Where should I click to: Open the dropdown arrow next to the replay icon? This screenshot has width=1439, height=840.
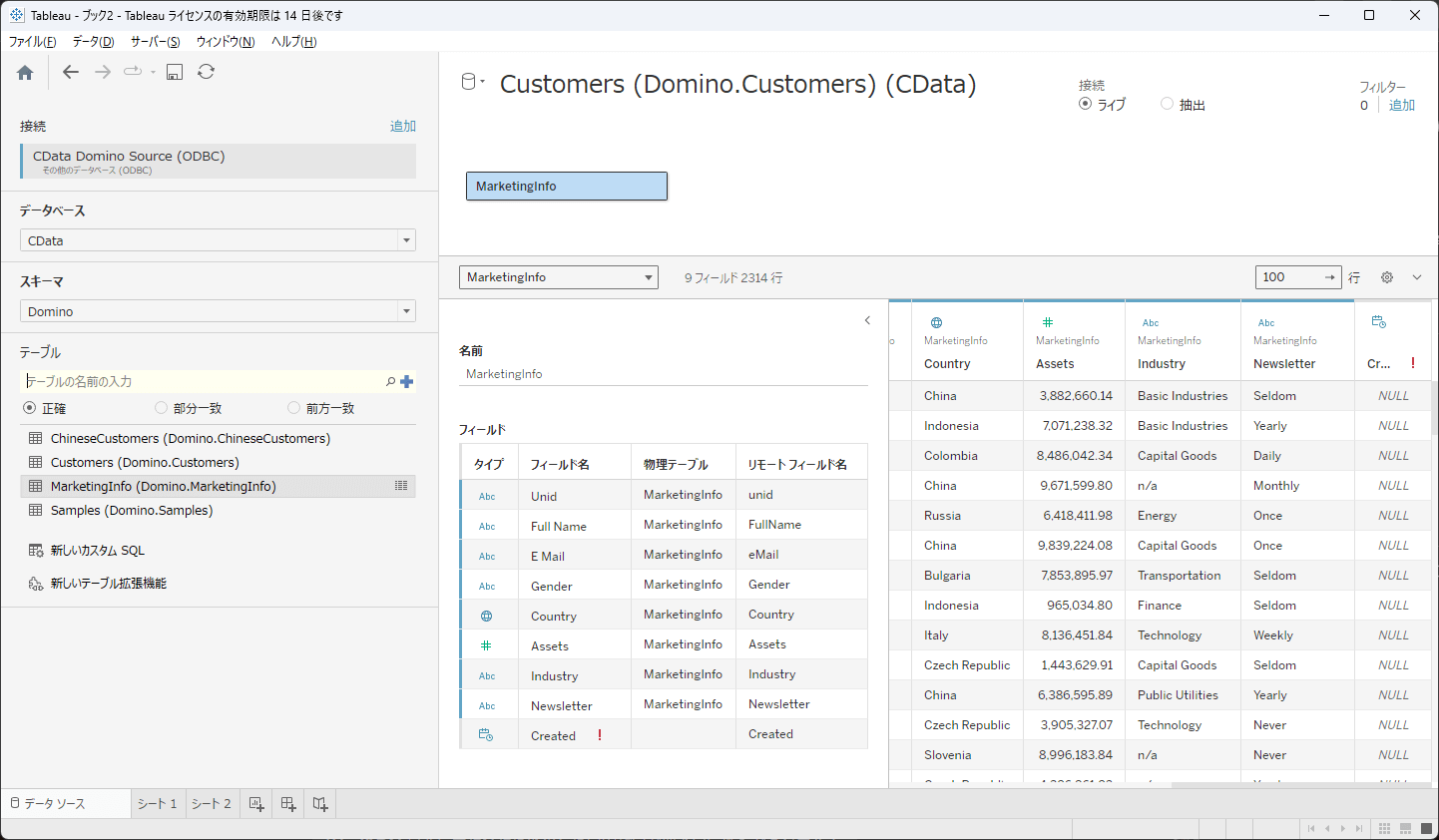click(x=153, y=72)
